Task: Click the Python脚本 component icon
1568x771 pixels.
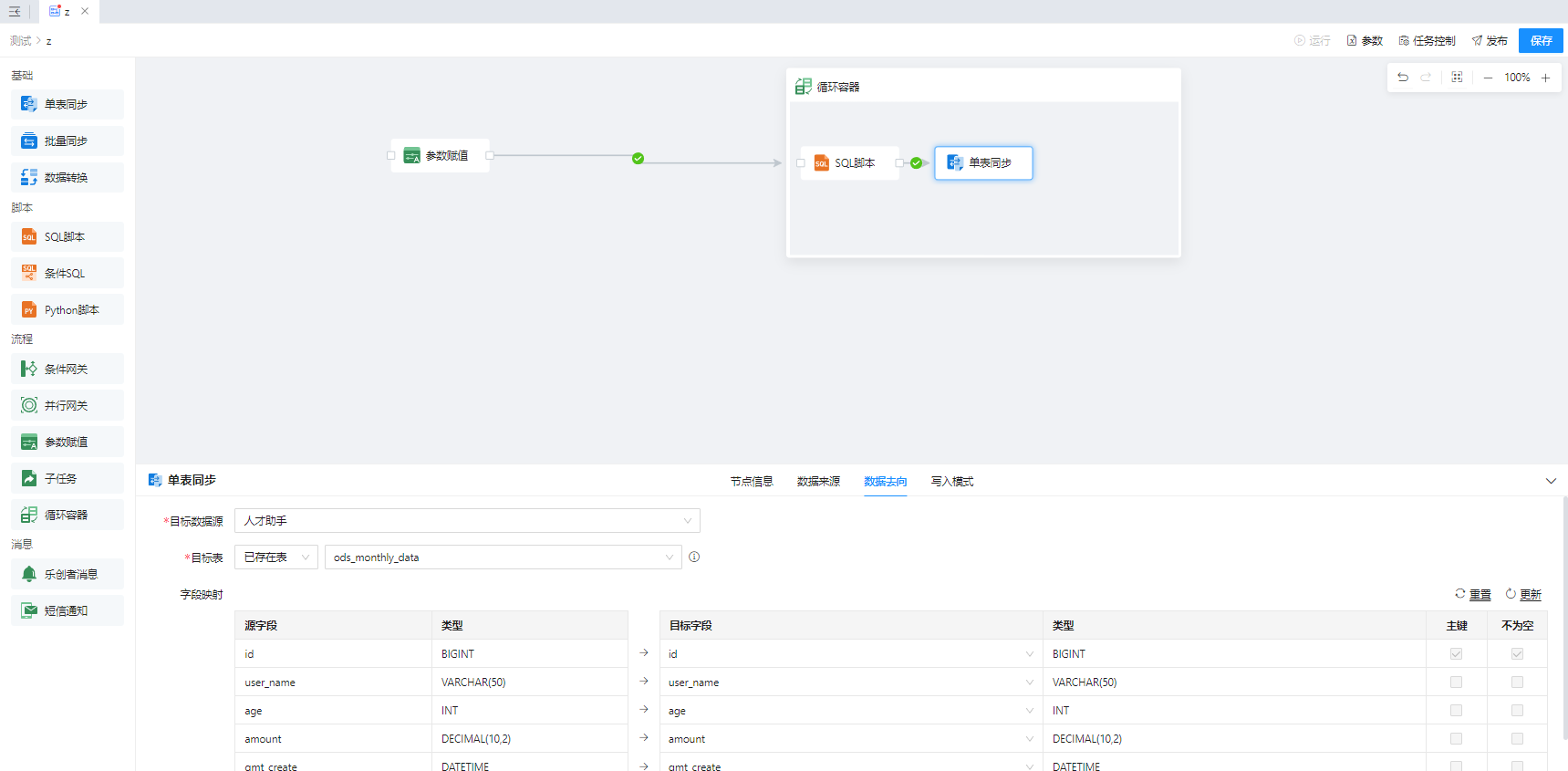Action: (x=29, y=309)
